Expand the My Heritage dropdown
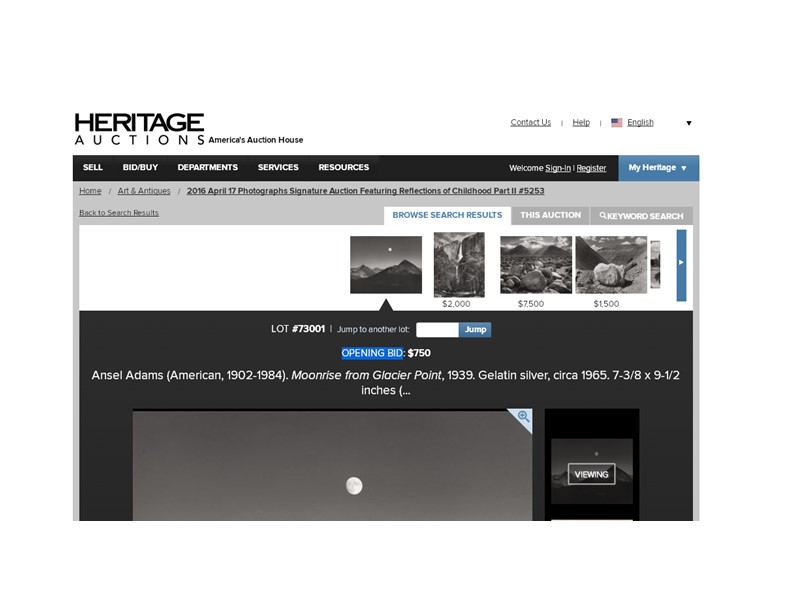This screenshot has width=800, height=600. (658, 168)
